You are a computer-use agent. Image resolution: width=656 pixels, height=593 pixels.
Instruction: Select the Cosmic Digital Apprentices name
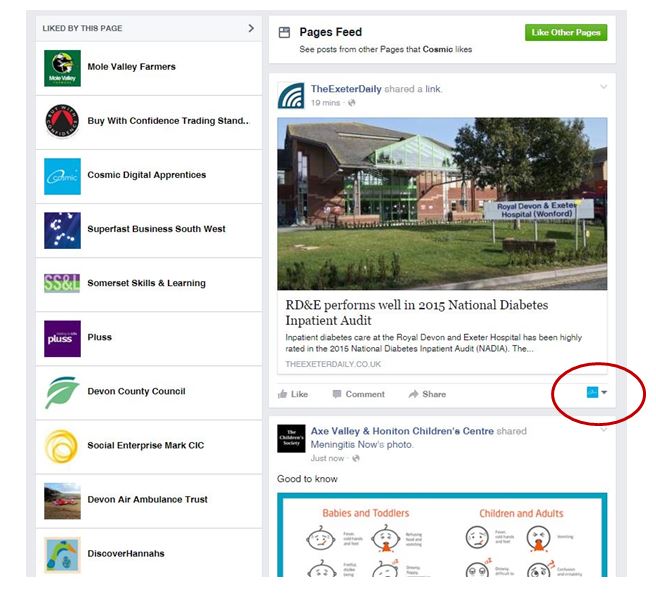tap(146, 175)
